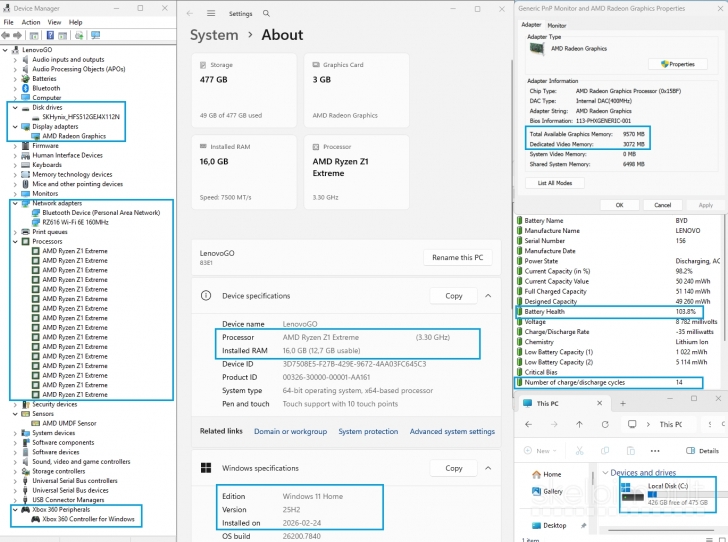Select the AMD Radeon Graphics display adapter
This screenshot has width=728, height=542.
pyautogui.click(x=74, y=136)
